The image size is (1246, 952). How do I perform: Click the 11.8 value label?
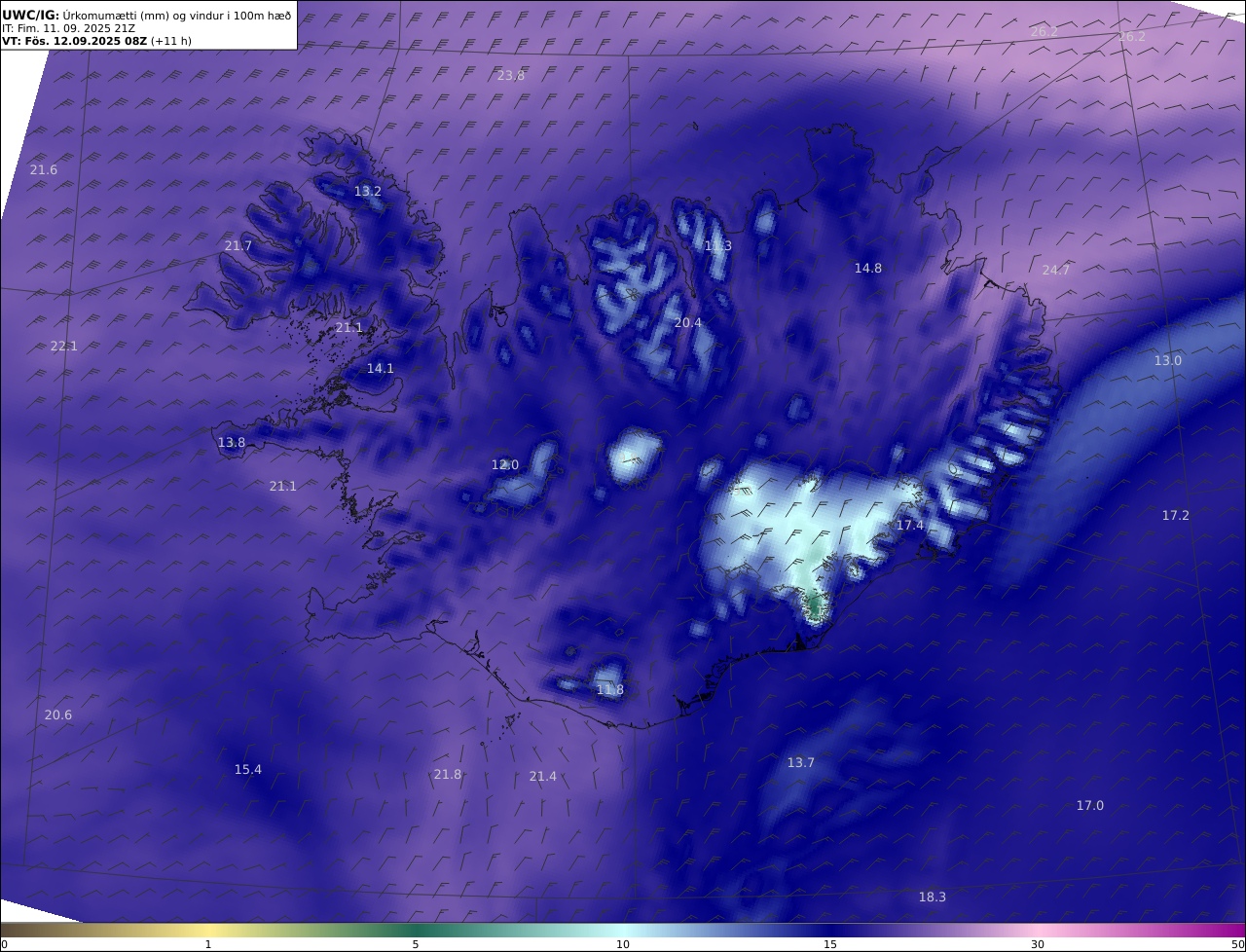tap(610, 690)
